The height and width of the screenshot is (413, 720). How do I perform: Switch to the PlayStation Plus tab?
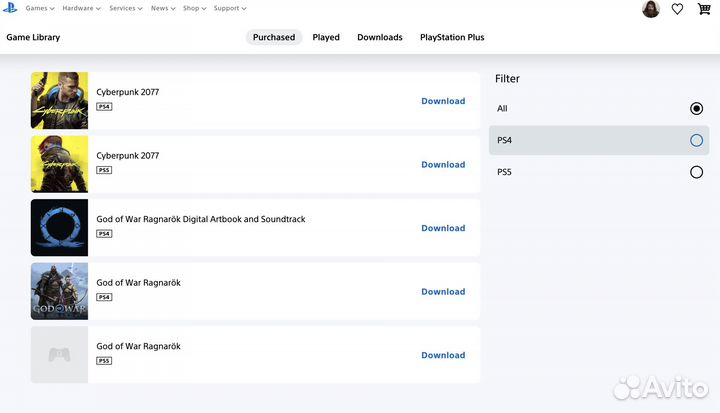point(452,37)
